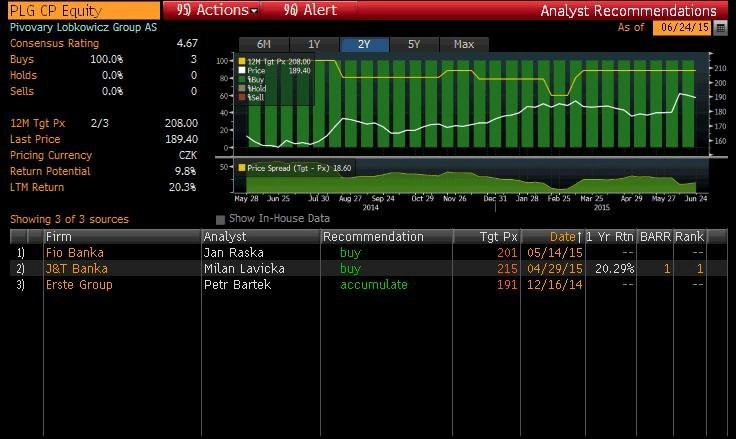
Task: Click the LTM Return label
Action: (37, 187)
